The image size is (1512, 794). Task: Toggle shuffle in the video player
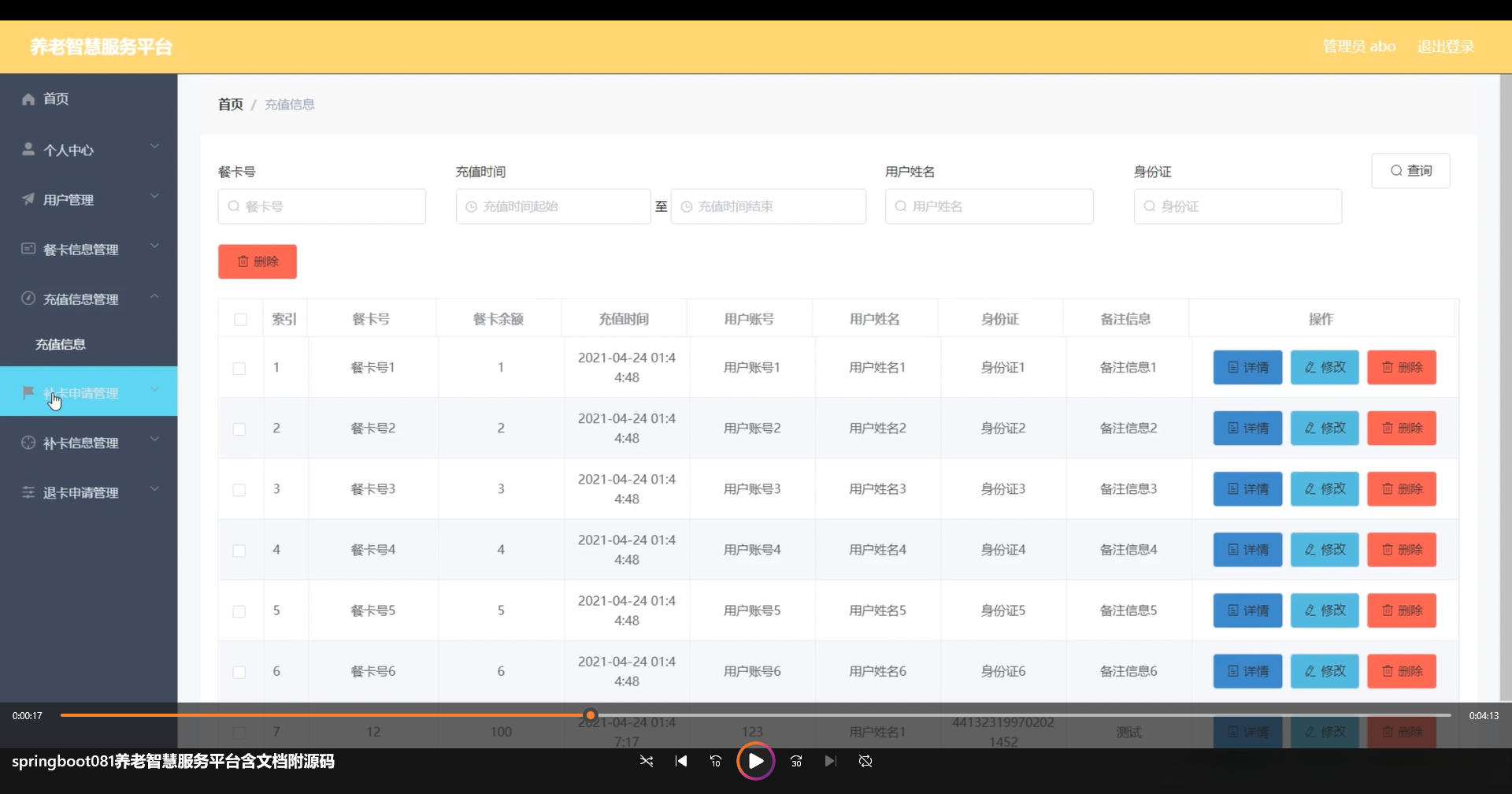(x=647, y=761)
